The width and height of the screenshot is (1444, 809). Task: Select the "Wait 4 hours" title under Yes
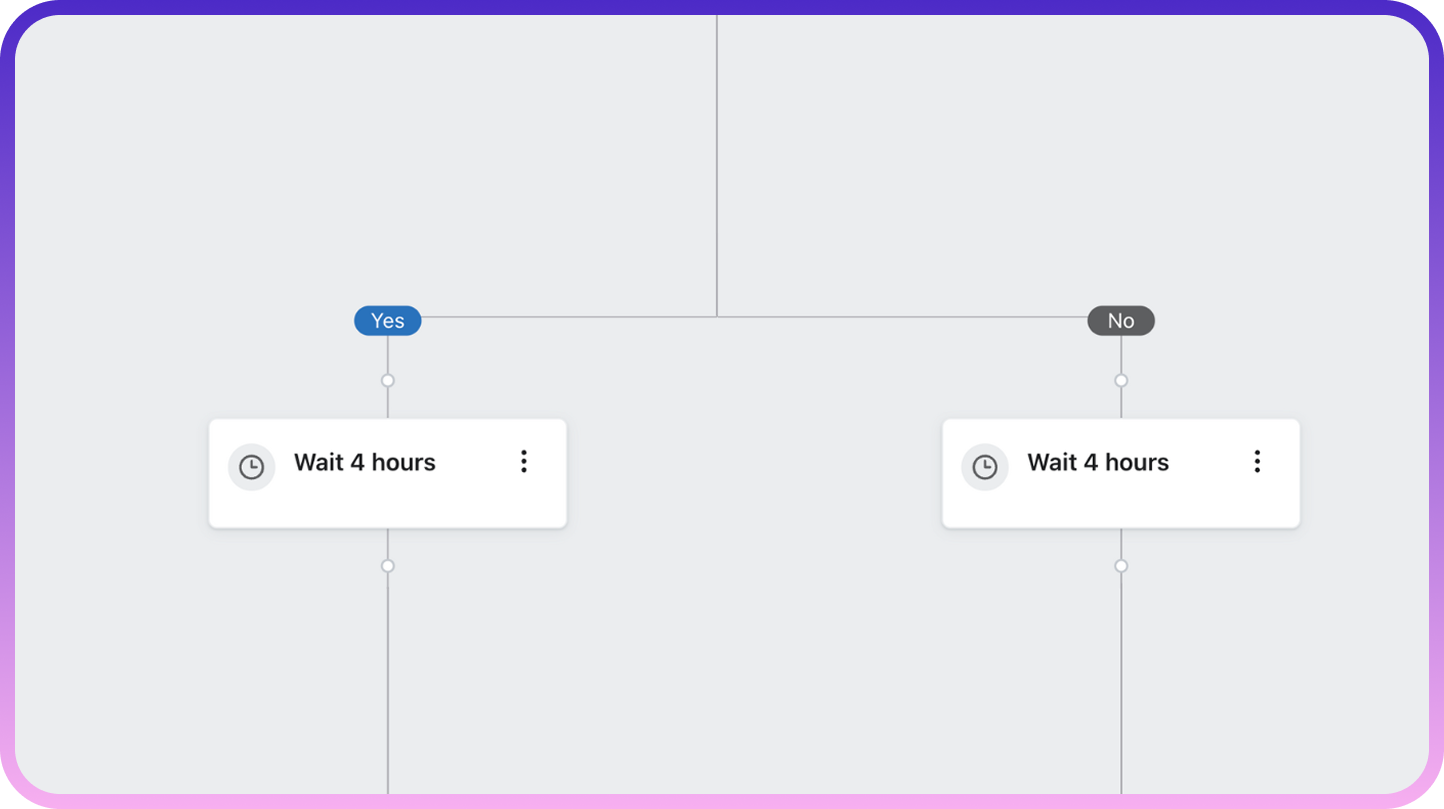pos(365,462)
